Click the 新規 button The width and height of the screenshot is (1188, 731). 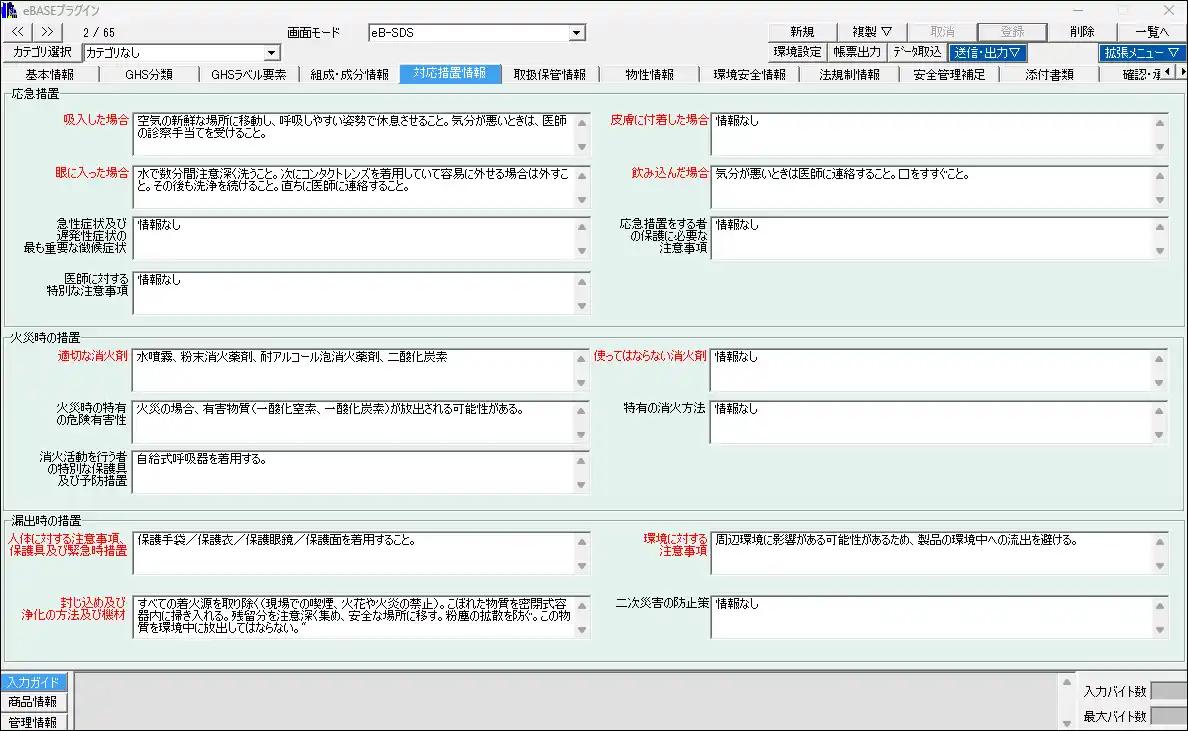[x=801, y=32]
